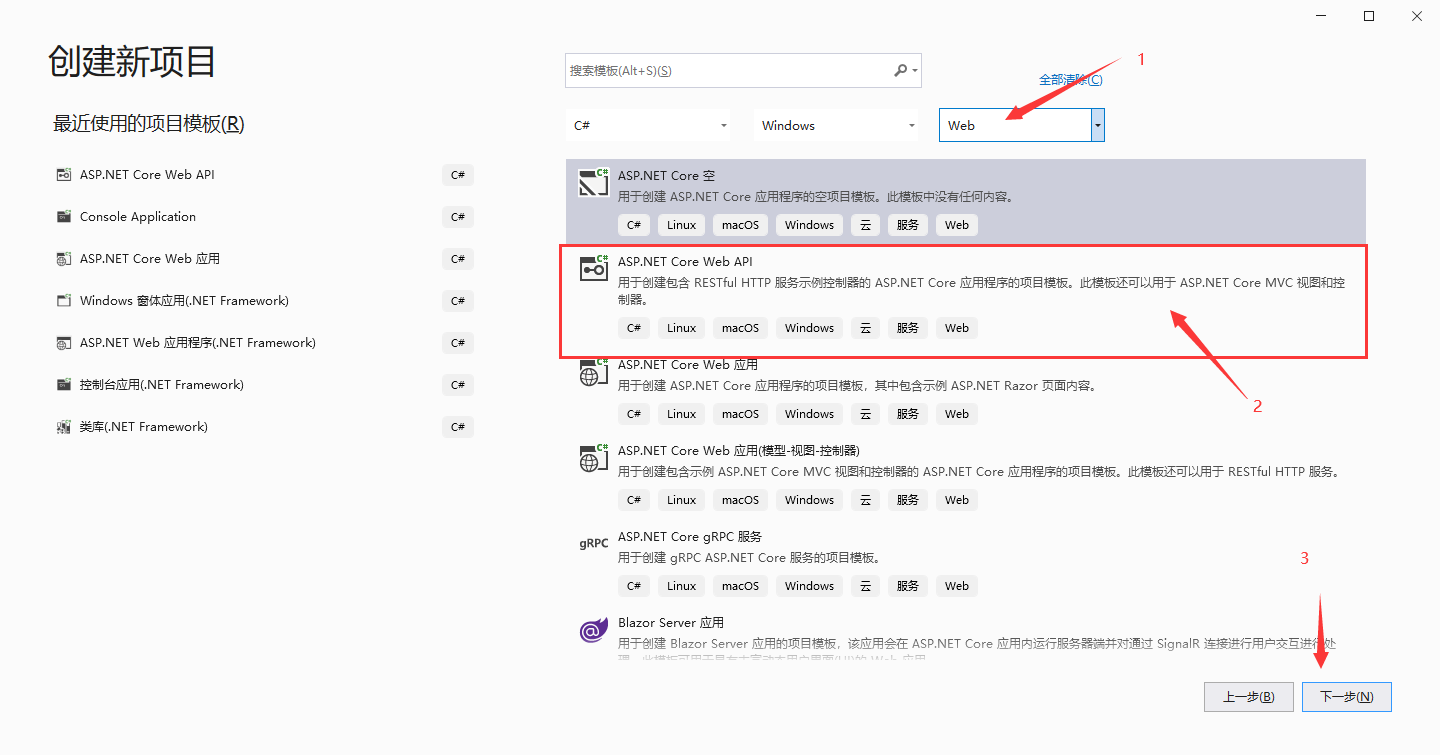This screenshot has height=755, width=1440.
Task: Click Windows tag under ASP.NET Core 空
Action: pos(809,225)
